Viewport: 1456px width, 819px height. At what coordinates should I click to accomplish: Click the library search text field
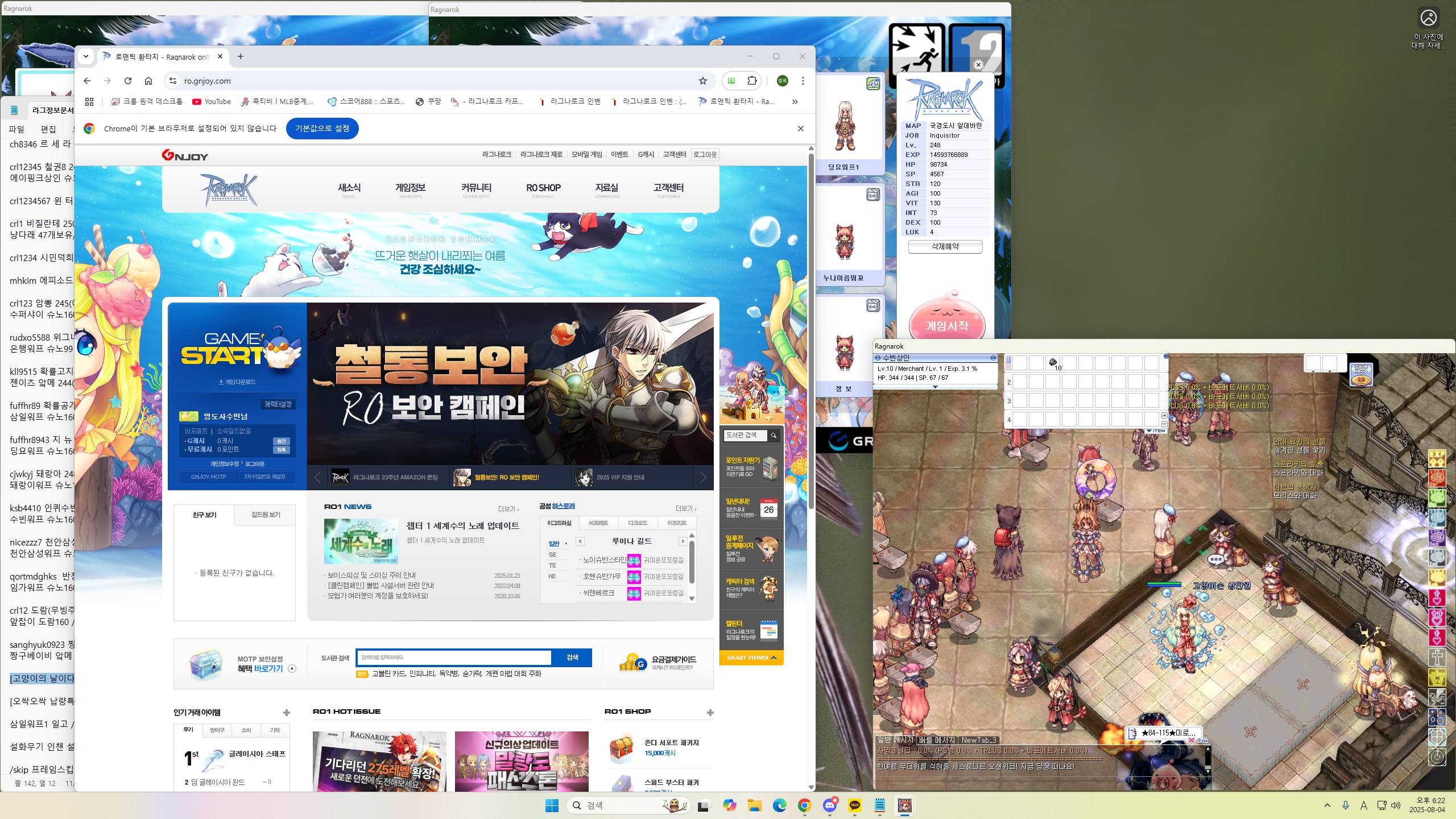coord(454,657)
